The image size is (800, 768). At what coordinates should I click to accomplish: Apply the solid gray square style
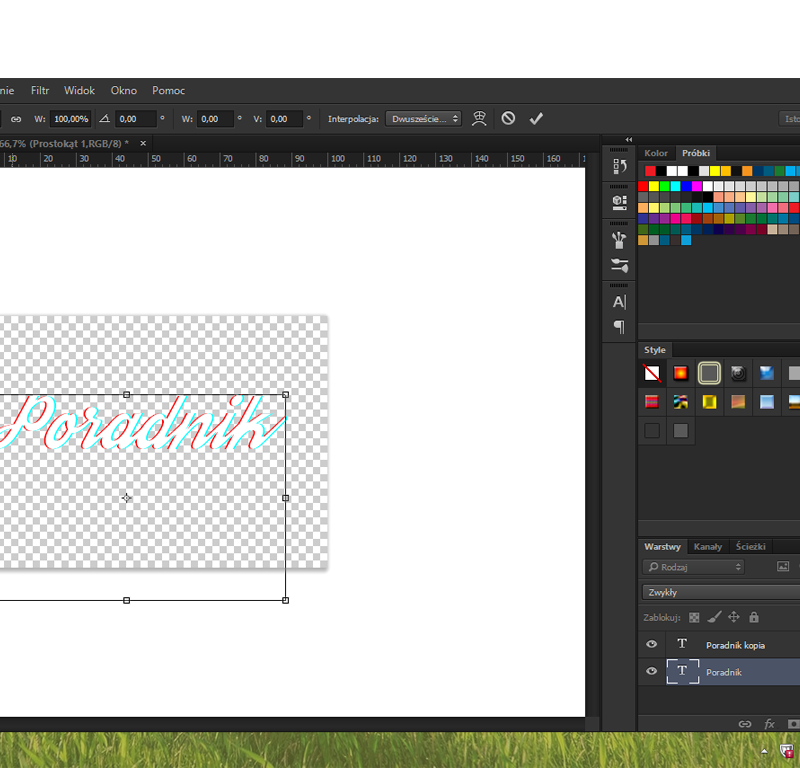680,431
